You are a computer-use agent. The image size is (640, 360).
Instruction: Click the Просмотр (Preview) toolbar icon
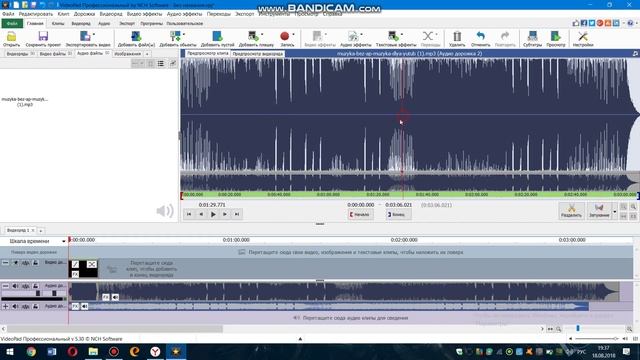[556, 36]
